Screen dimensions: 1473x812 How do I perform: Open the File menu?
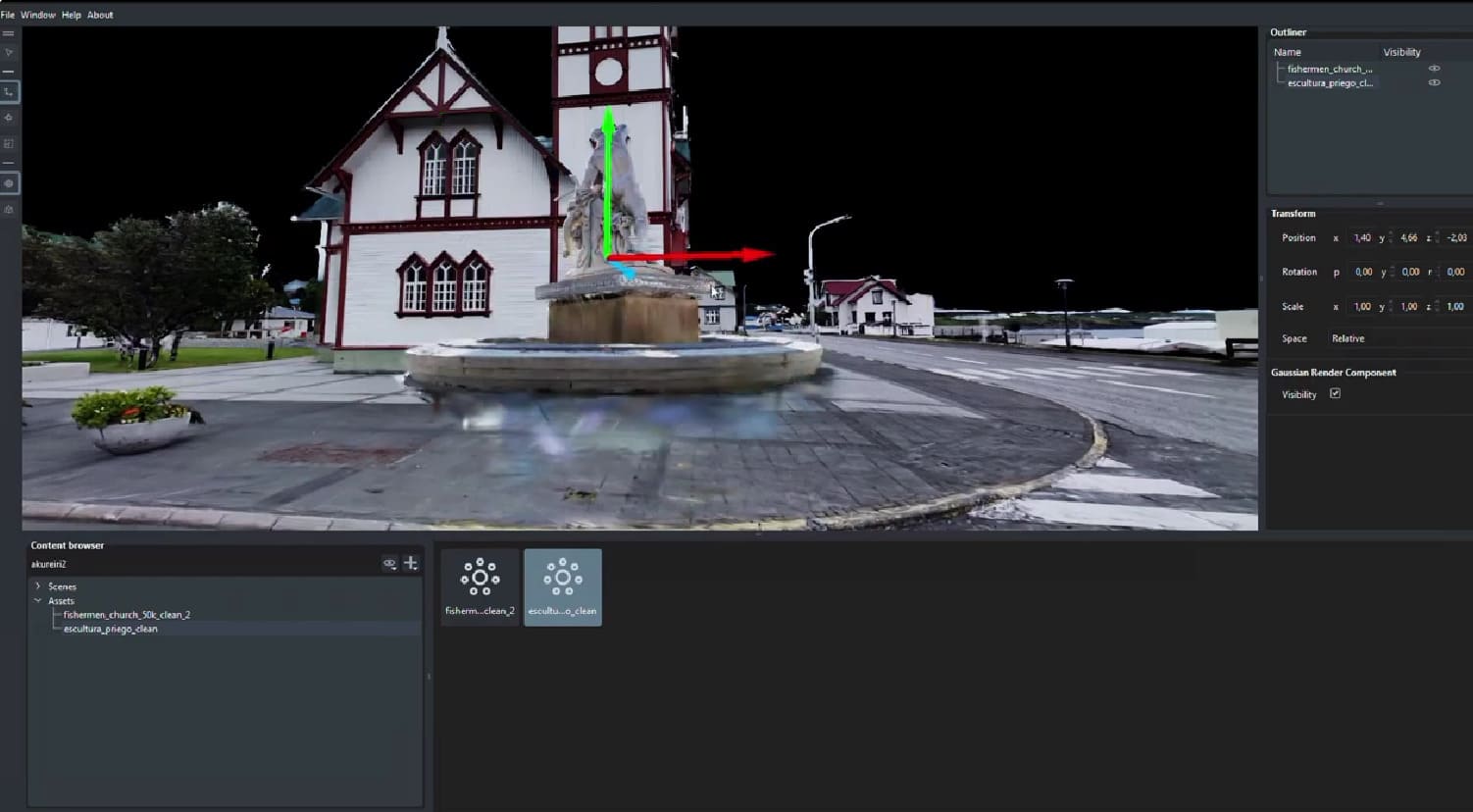[8, 15]
